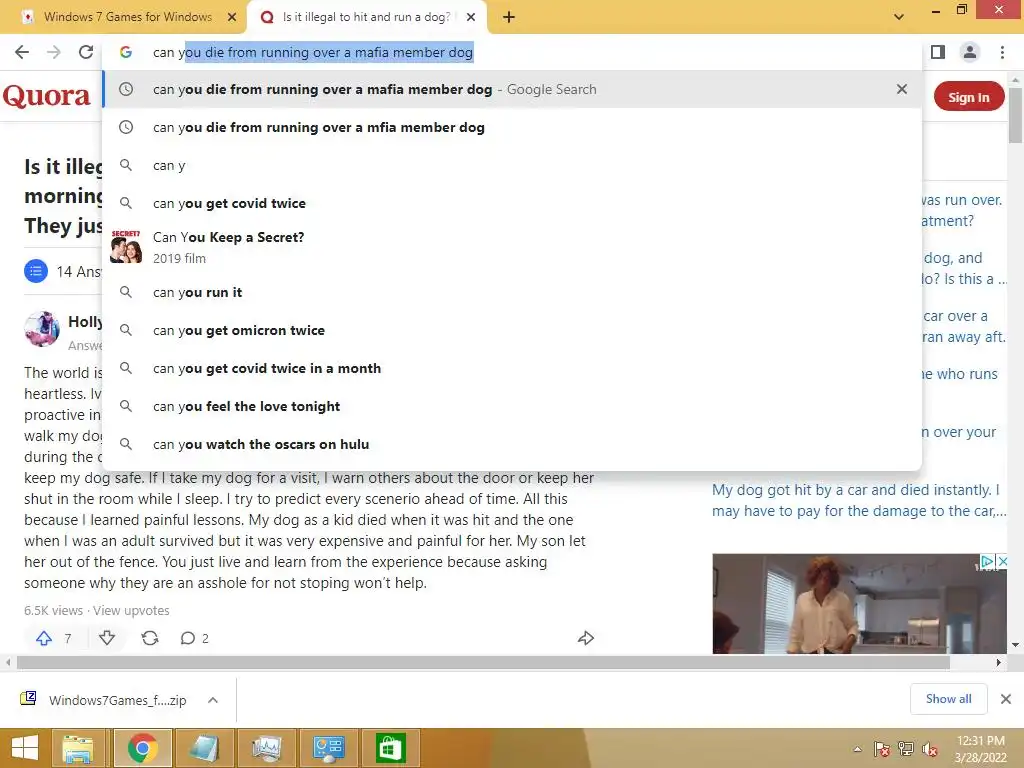Image resolution: width=1024 pixels, height=768 pixels.
Task: Click the browser forward arrow
Action: pos(54,52)
